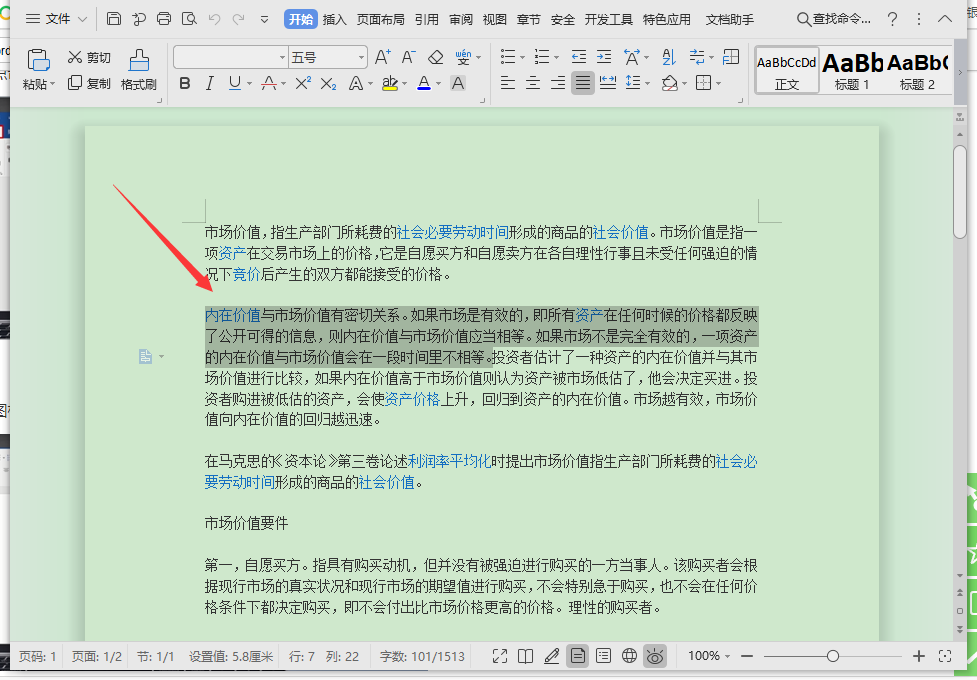Toggle italic formatting

tap(209, 83)
